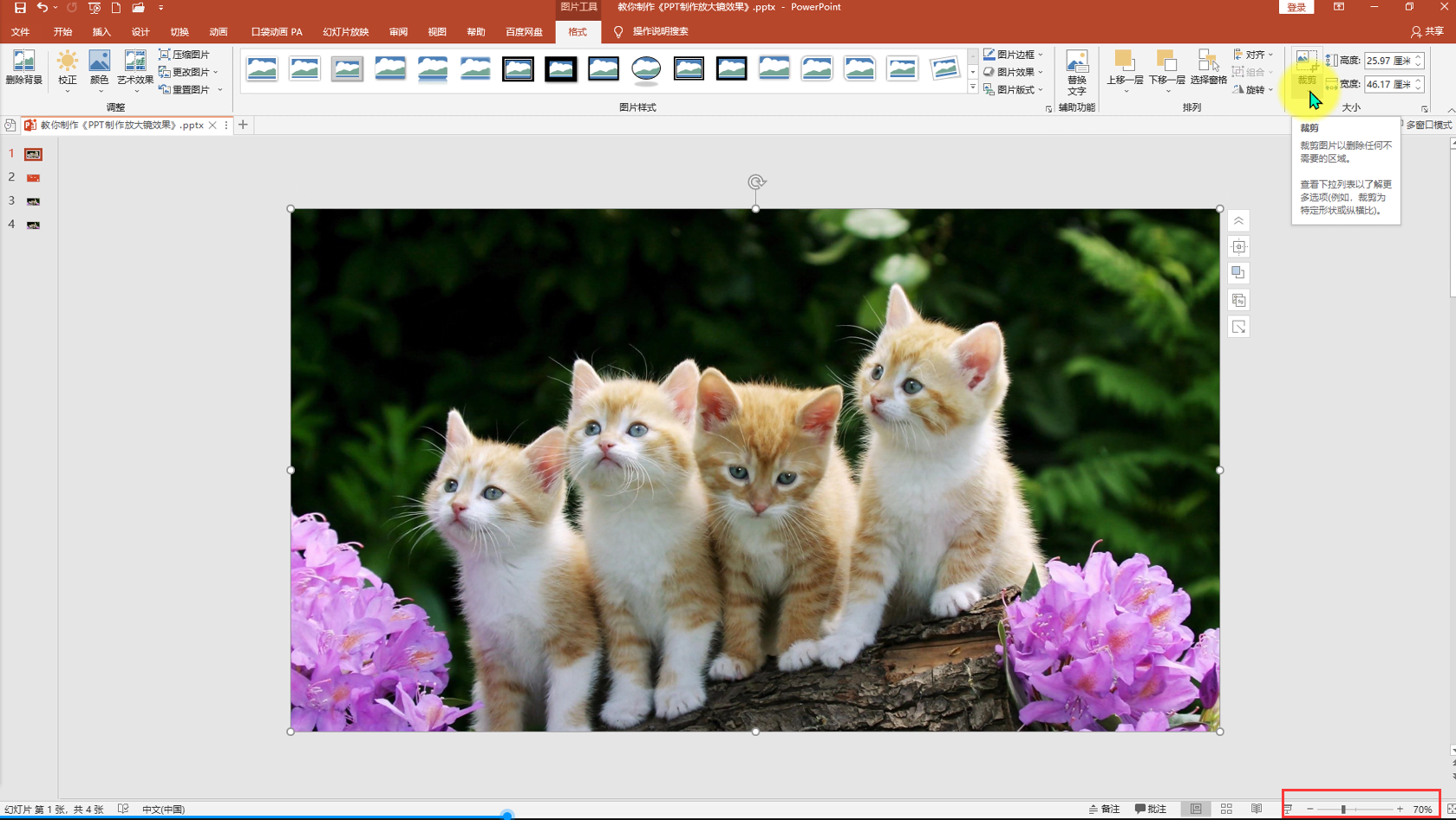
Task: Open Artistic Effects (艺术效果)
Action: tap(135, 71)
